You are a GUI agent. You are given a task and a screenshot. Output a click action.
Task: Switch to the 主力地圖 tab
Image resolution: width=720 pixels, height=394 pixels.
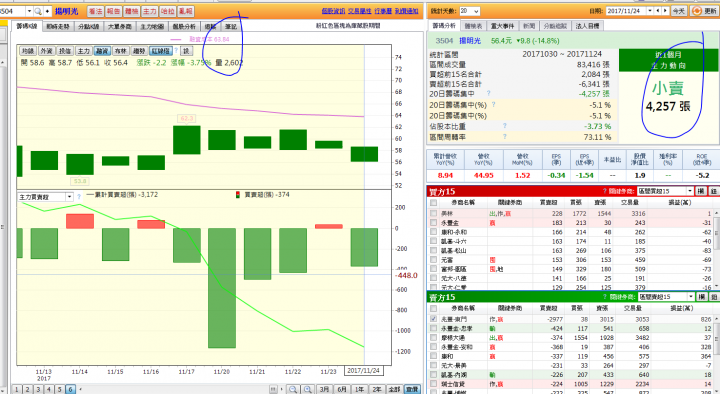click(152, 27)
